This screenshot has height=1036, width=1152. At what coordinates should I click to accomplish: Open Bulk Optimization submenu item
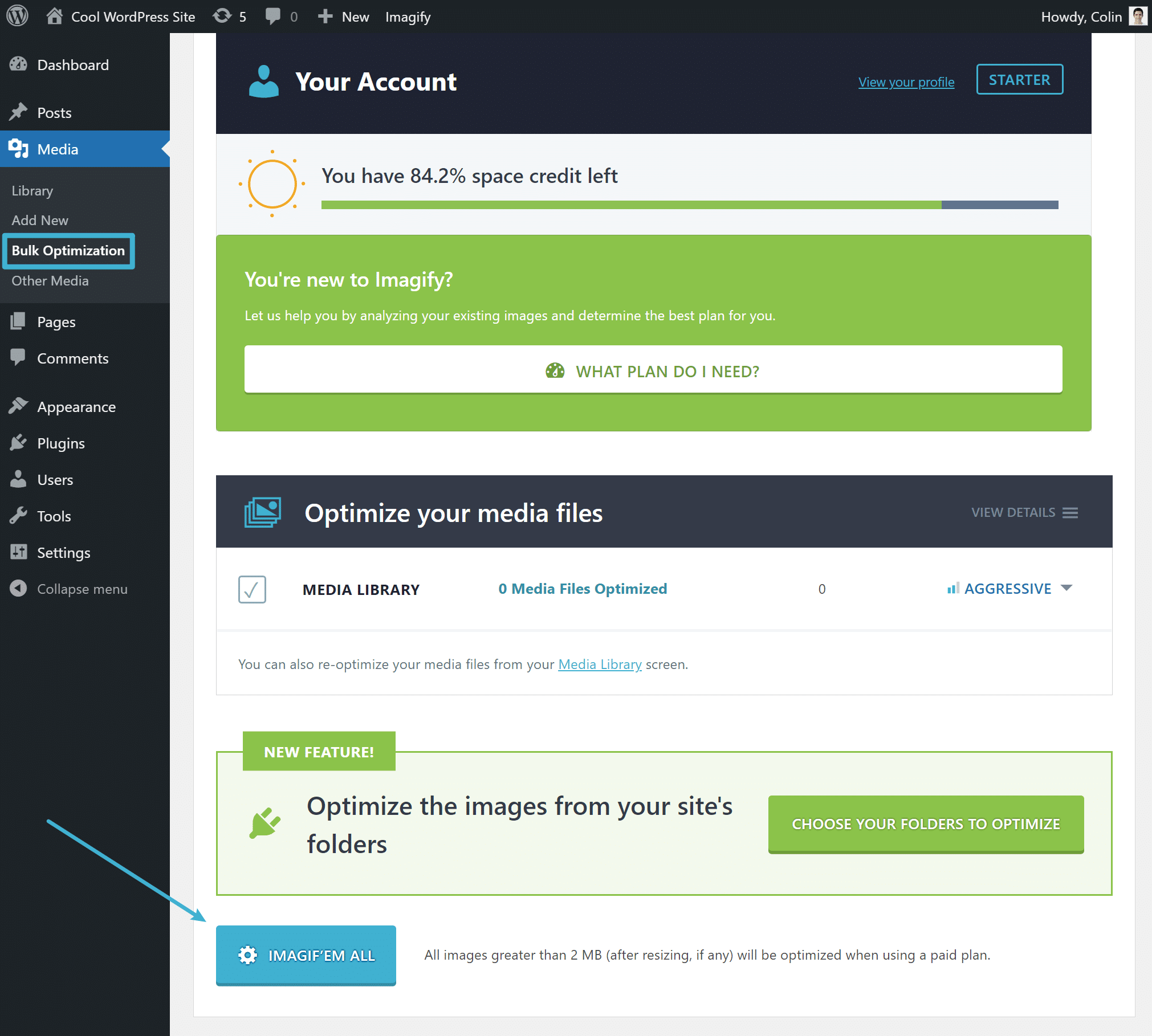[x=68, y=251]
